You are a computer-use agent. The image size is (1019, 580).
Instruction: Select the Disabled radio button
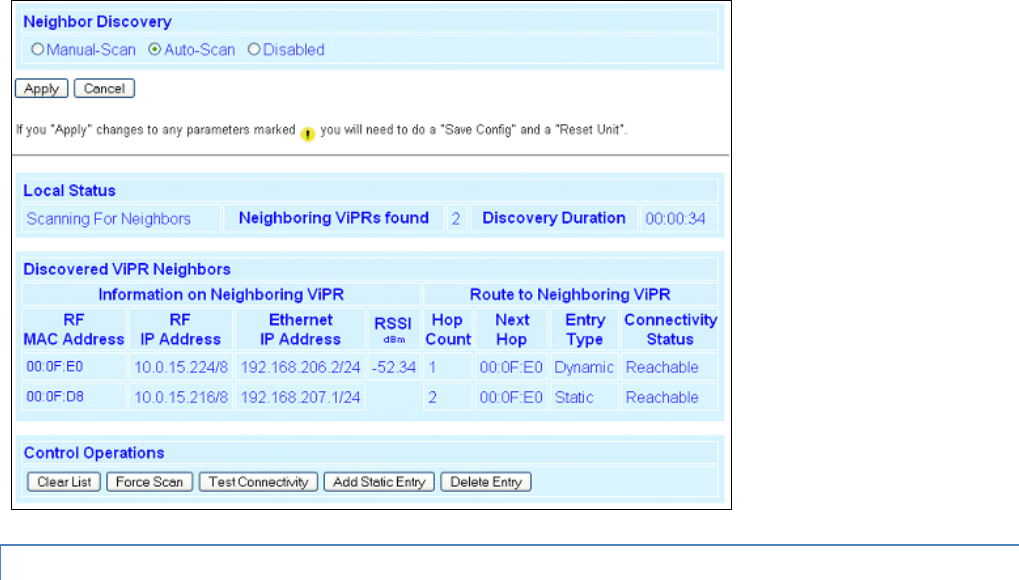pos(254,49)
